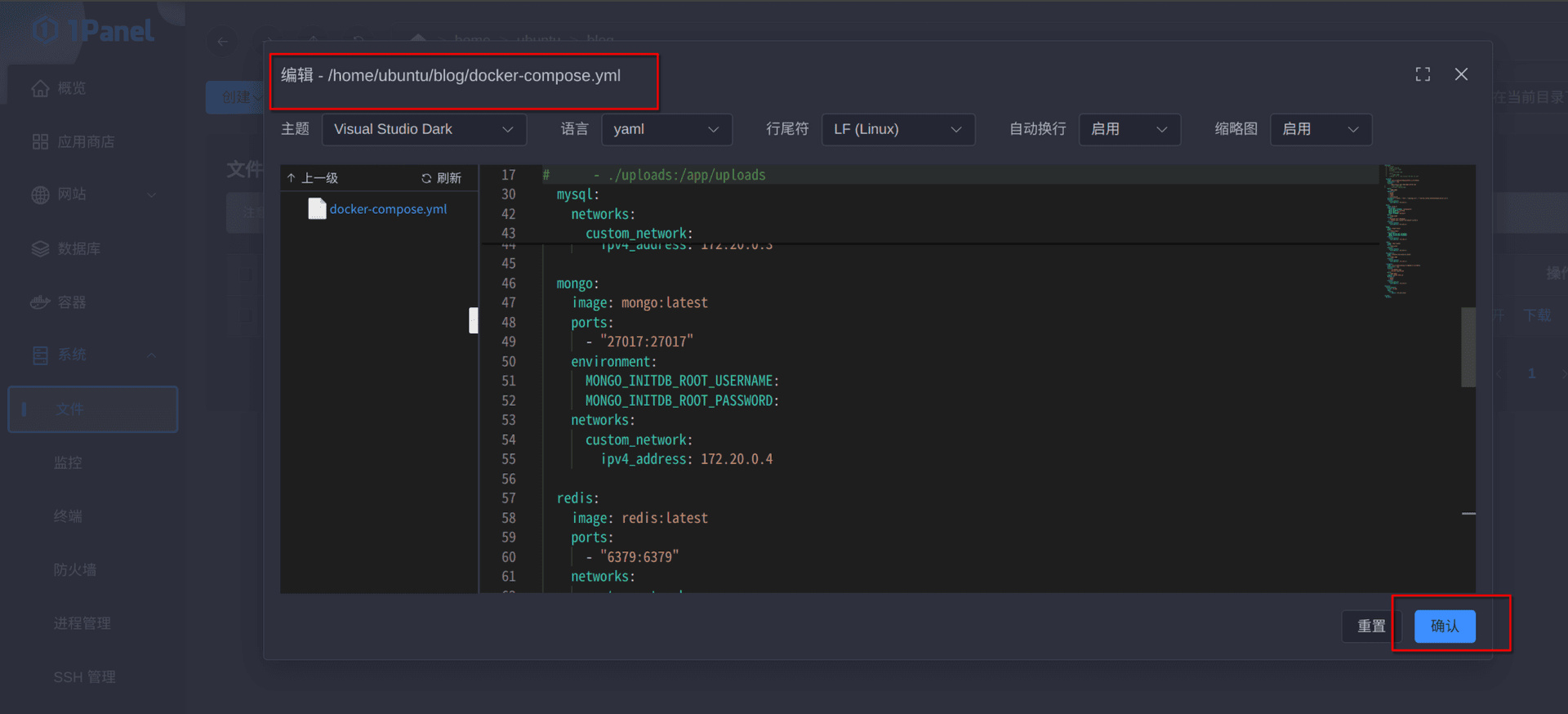This screenshot has width=1568, height=714.
Task: Go up one level with arrow icon
Action: [x=291, y=178]
